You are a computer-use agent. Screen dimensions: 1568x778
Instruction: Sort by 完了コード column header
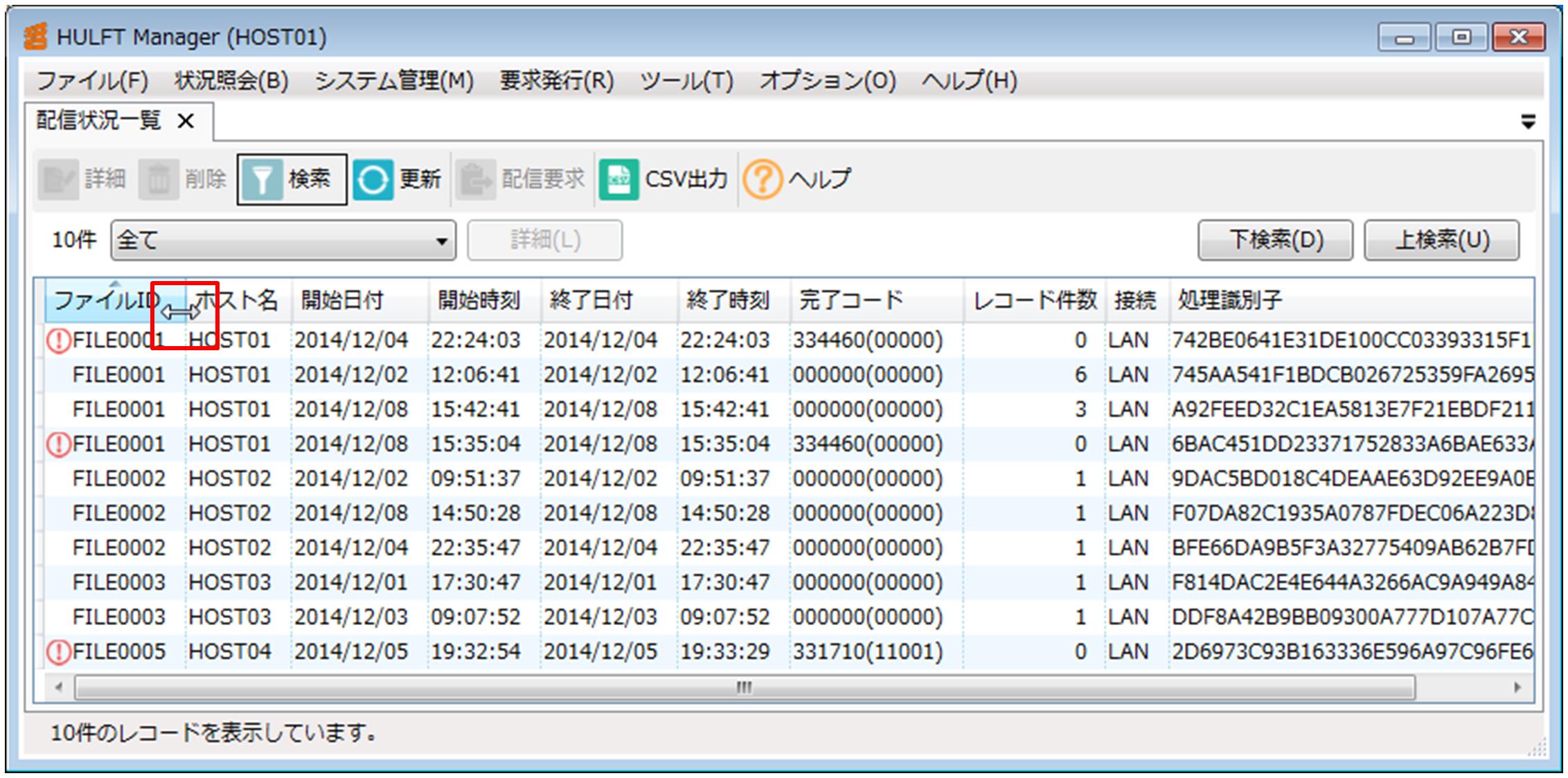tap(877, 300)
